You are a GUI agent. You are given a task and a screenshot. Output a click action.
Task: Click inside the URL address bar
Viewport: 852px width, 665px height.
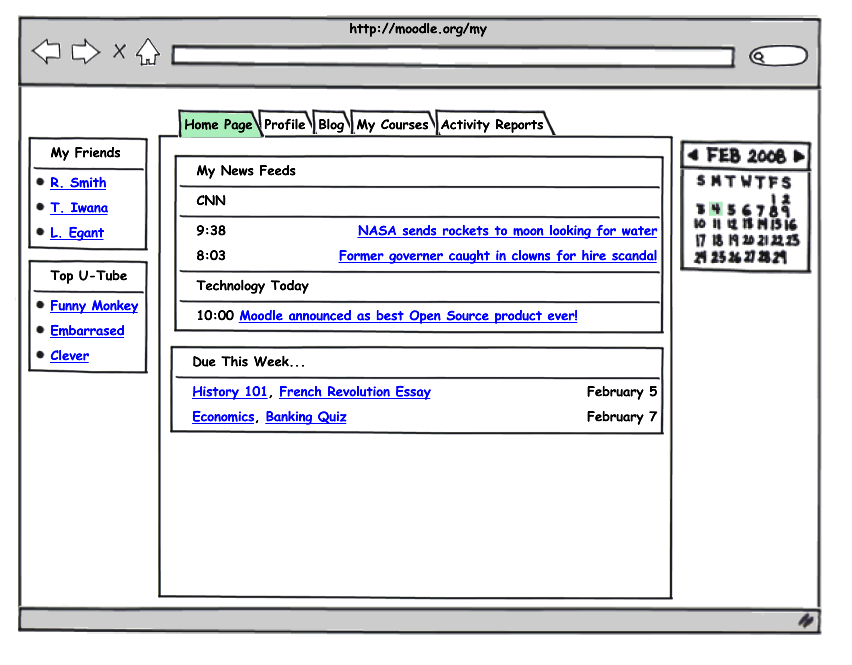pyautogui.click(x=453, y=56)
